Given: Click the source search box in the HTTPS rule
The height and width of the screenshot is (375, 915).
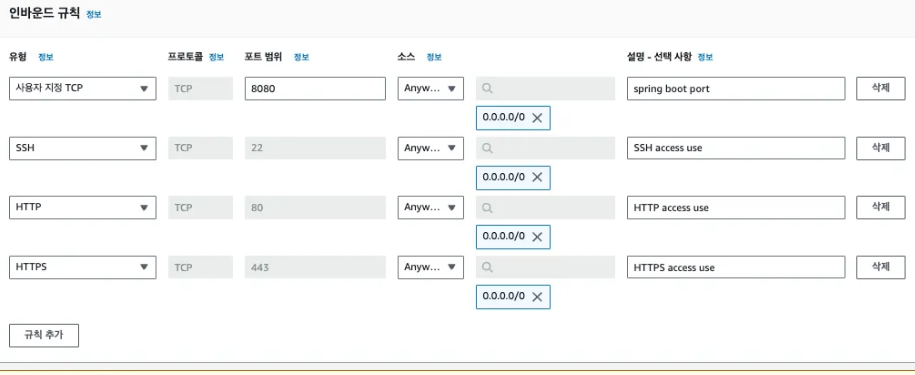Looking at the screenshot, I should click(545, 267).
